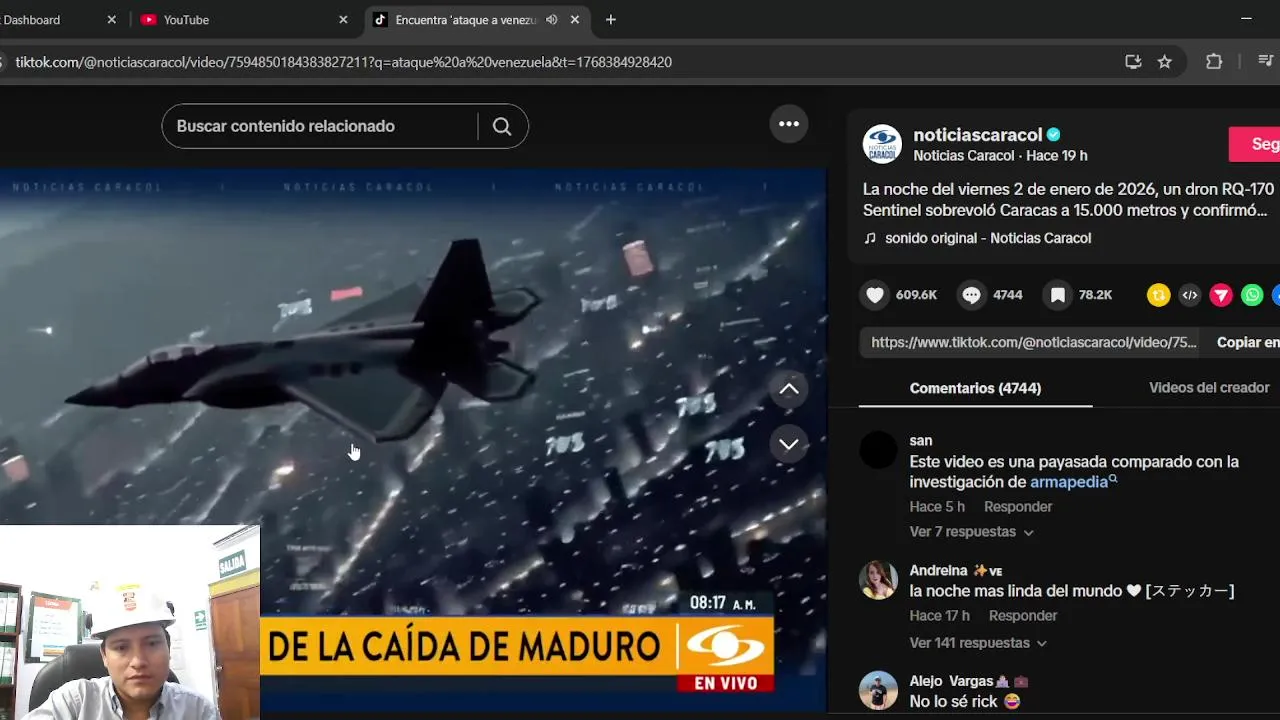Save the video with the bookmark icon
This screenshot has height=720, width=1280.
pos(1058,295)
